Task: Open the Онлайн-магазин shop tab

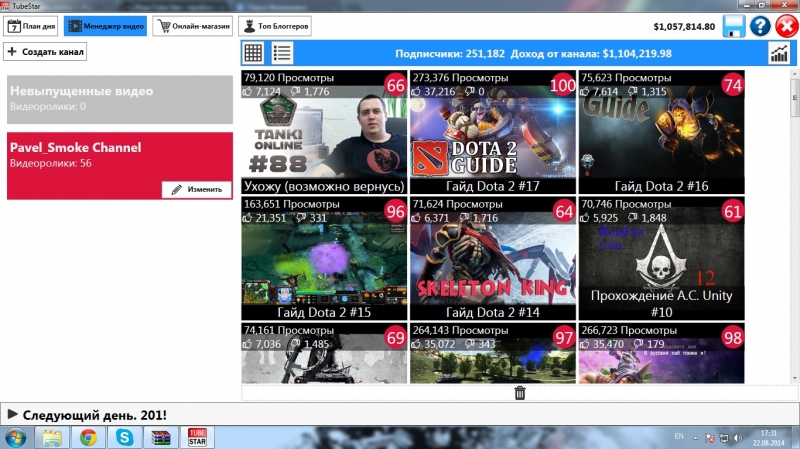Action: (x=193, y=26)
